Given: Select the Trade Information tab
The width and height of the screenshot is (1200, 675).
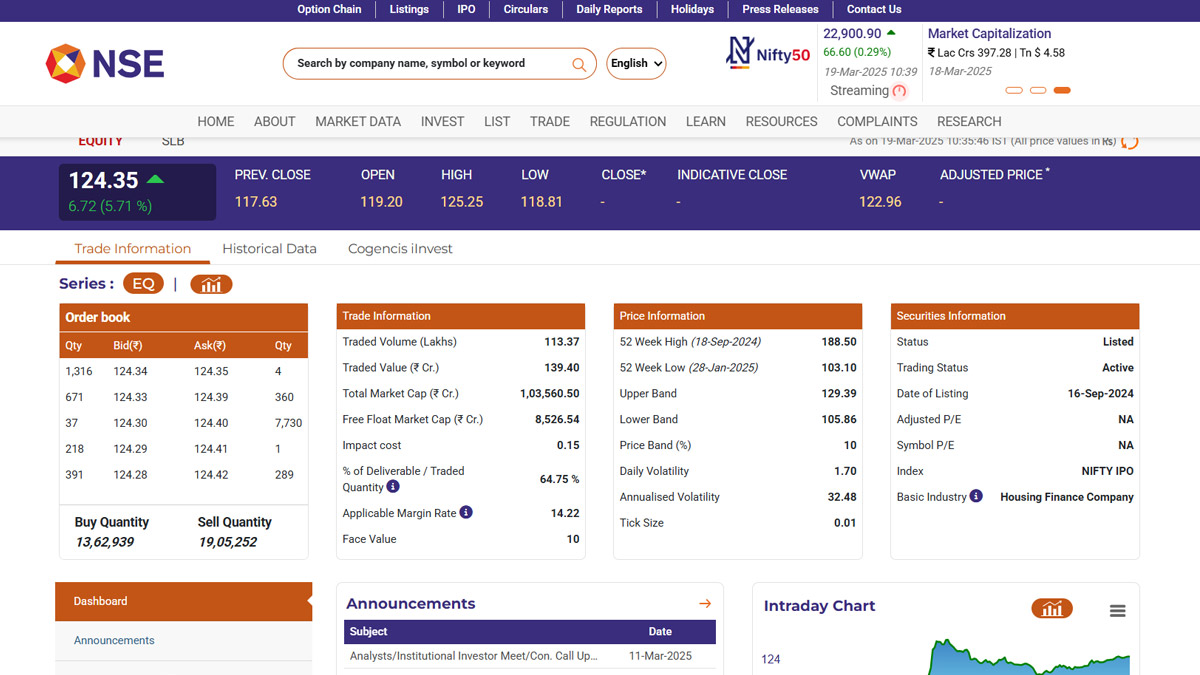Looking at the screenshot, I should click(x=132, y=249).
